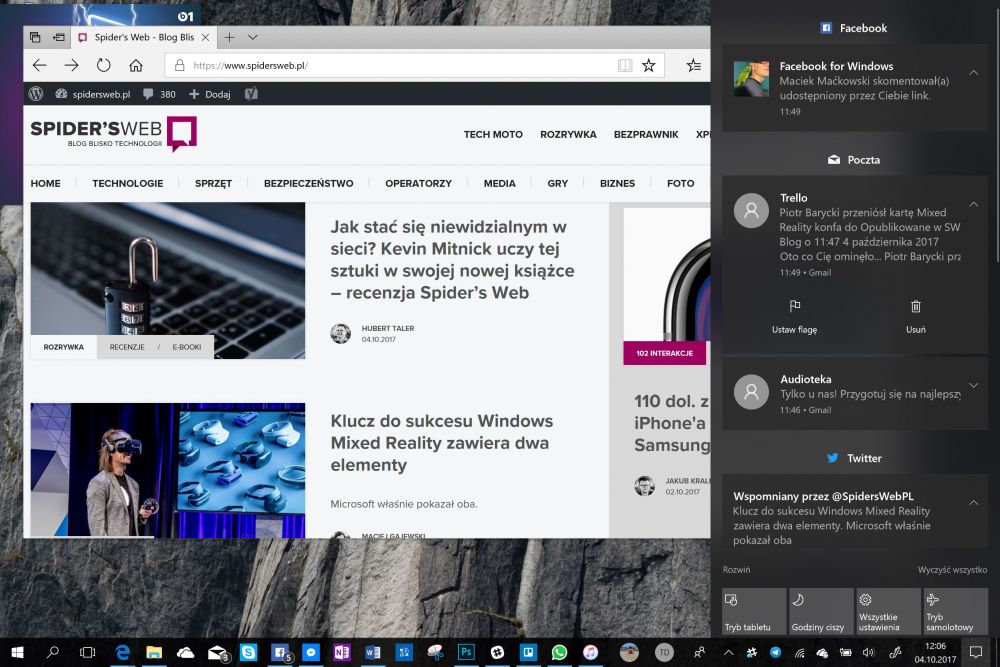Open the padlock laptop article thumbnail

click(x=168, y=268)
